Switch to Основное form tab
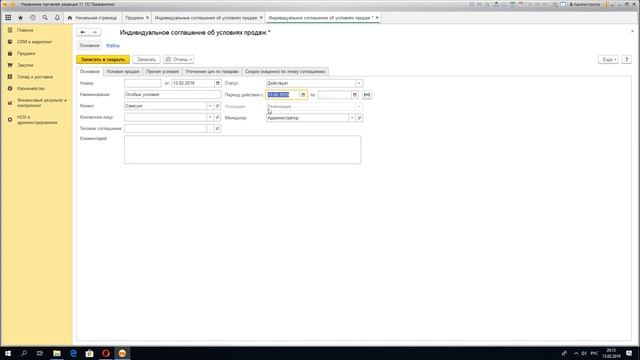640x360 pixels. pyautogui.click(x=90, y=71)
